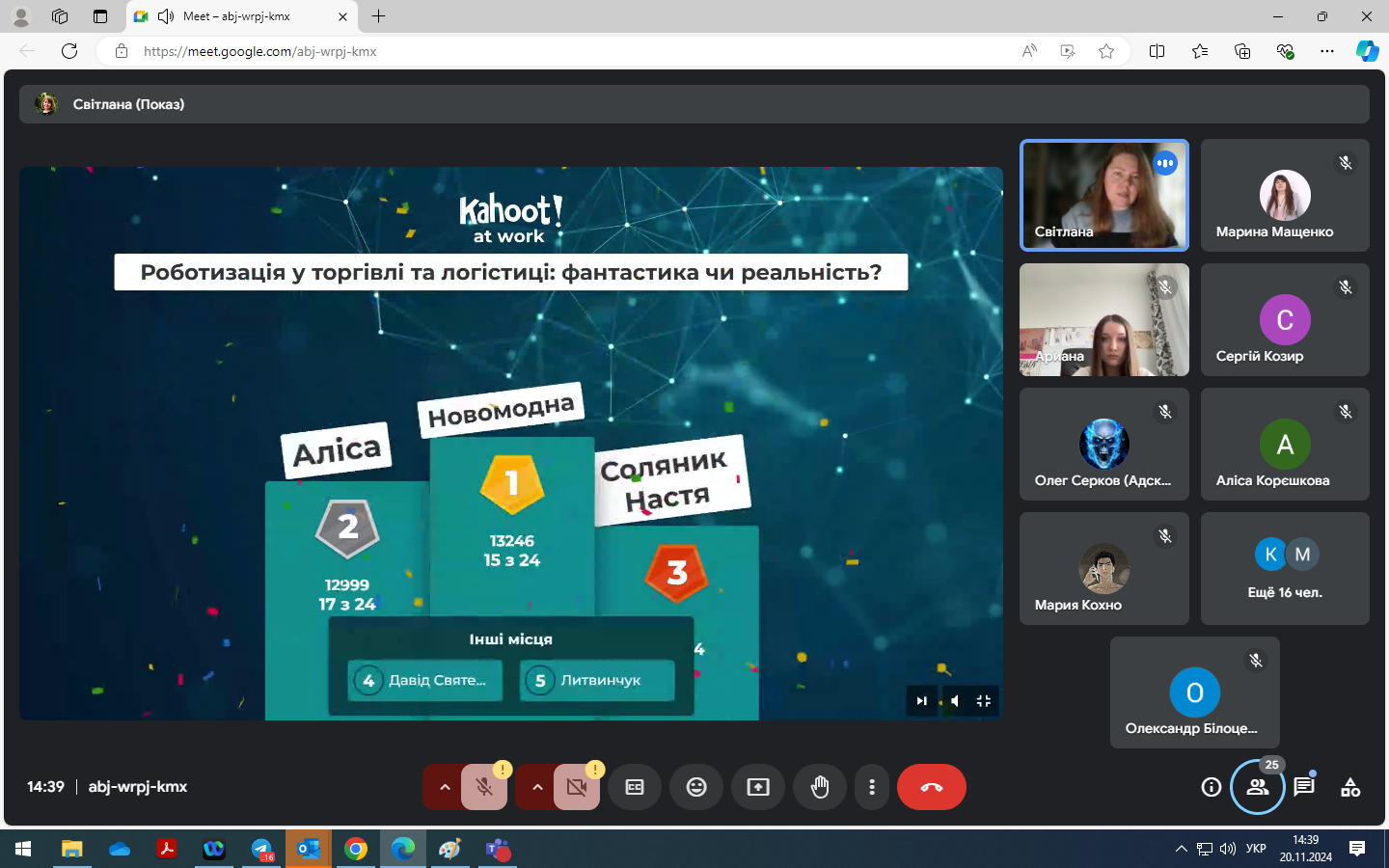The width and height of the screenshot is (1389, 868).
Task: Open a new browser tab
Action: tap(379, 16)
